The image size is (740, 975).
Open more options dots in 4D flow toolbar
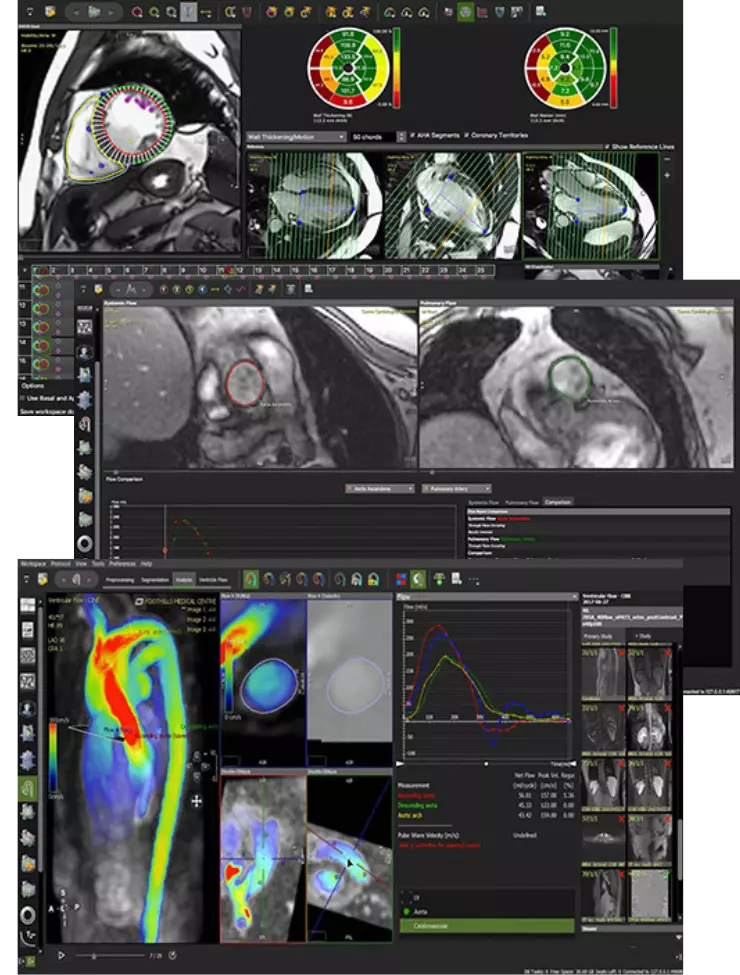[474, 580]
